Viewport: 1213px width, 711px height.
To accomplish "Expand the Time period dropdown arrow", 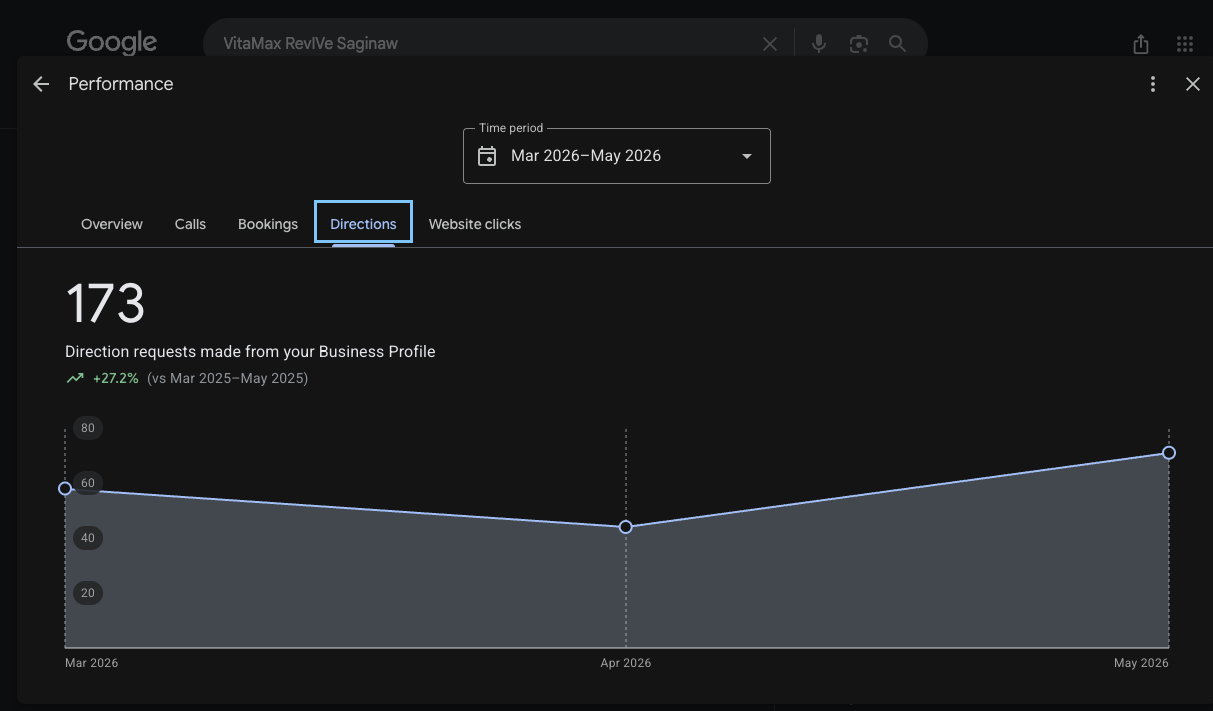I will [x=746, y=156].
